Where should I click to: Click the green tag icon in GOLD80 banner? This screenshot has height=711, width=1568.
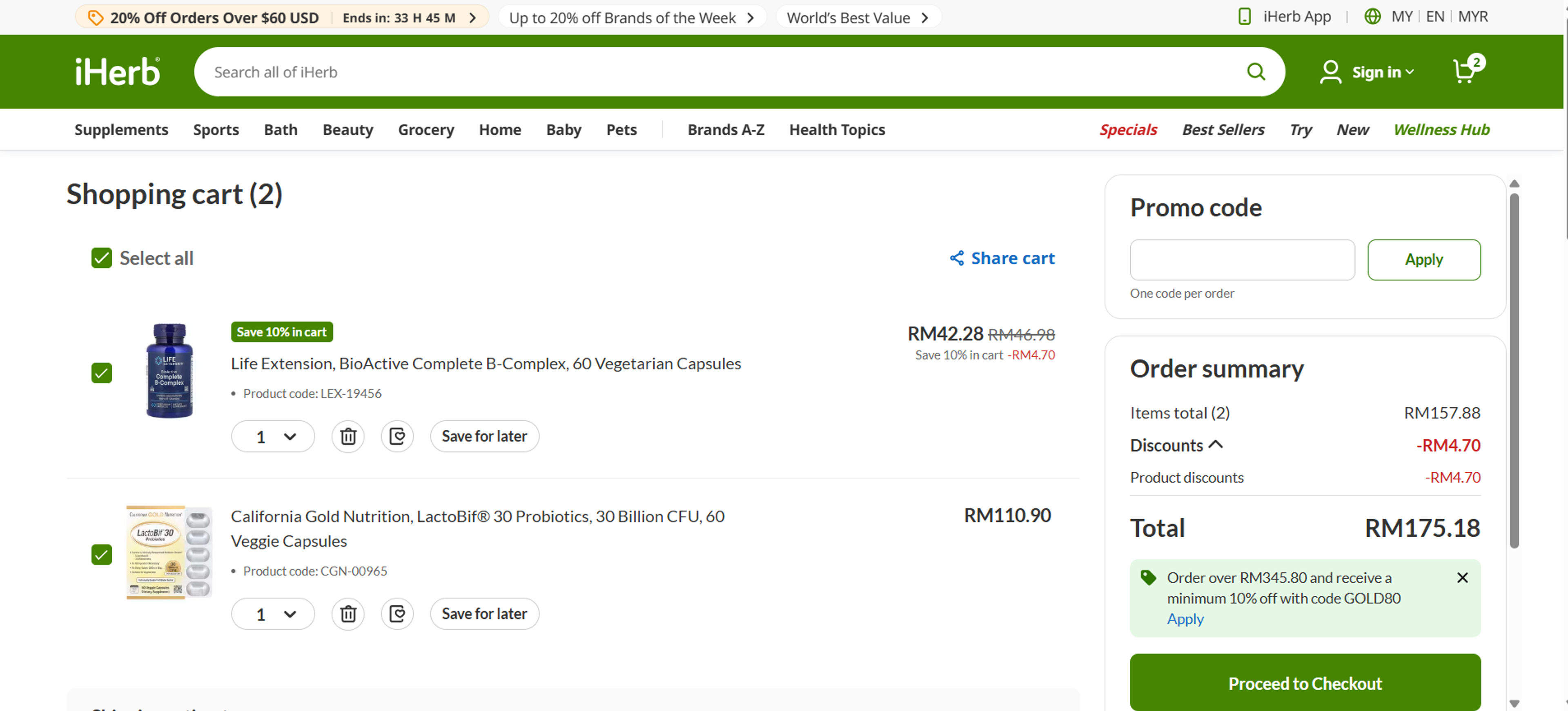coord(1148,578)
